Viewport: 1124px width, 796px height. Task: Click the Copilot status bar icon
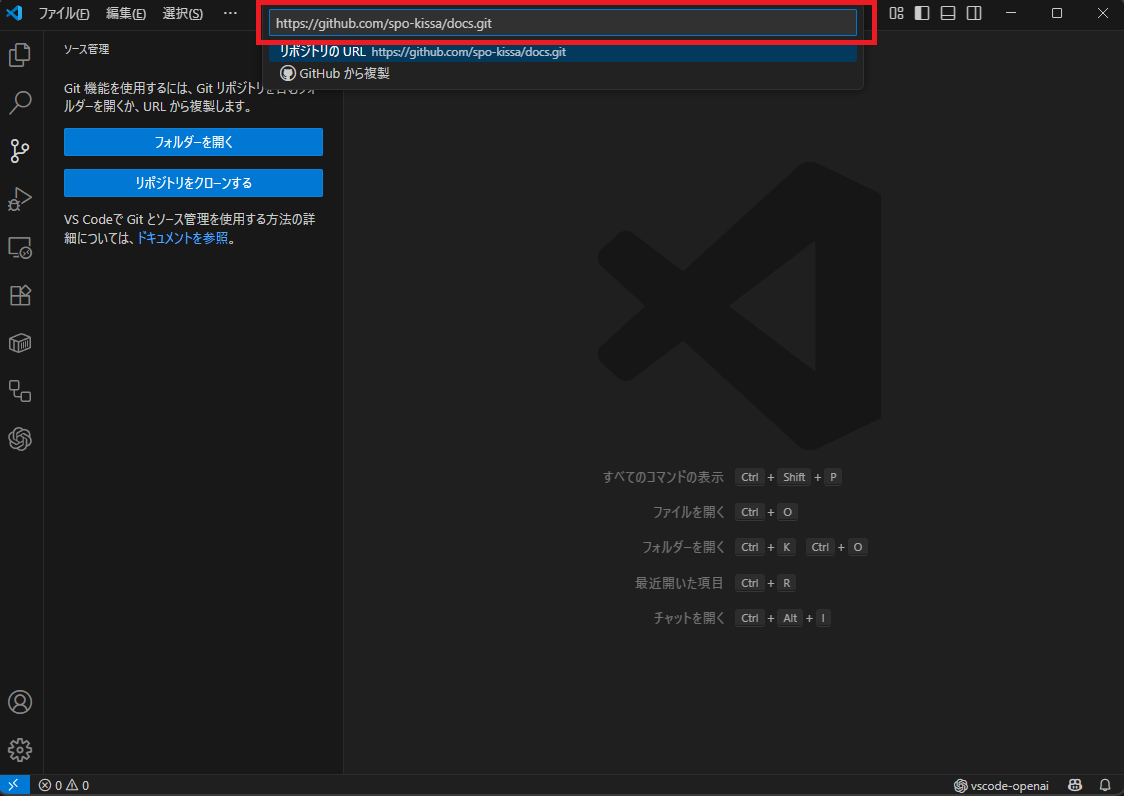(x=1076, y=785)
